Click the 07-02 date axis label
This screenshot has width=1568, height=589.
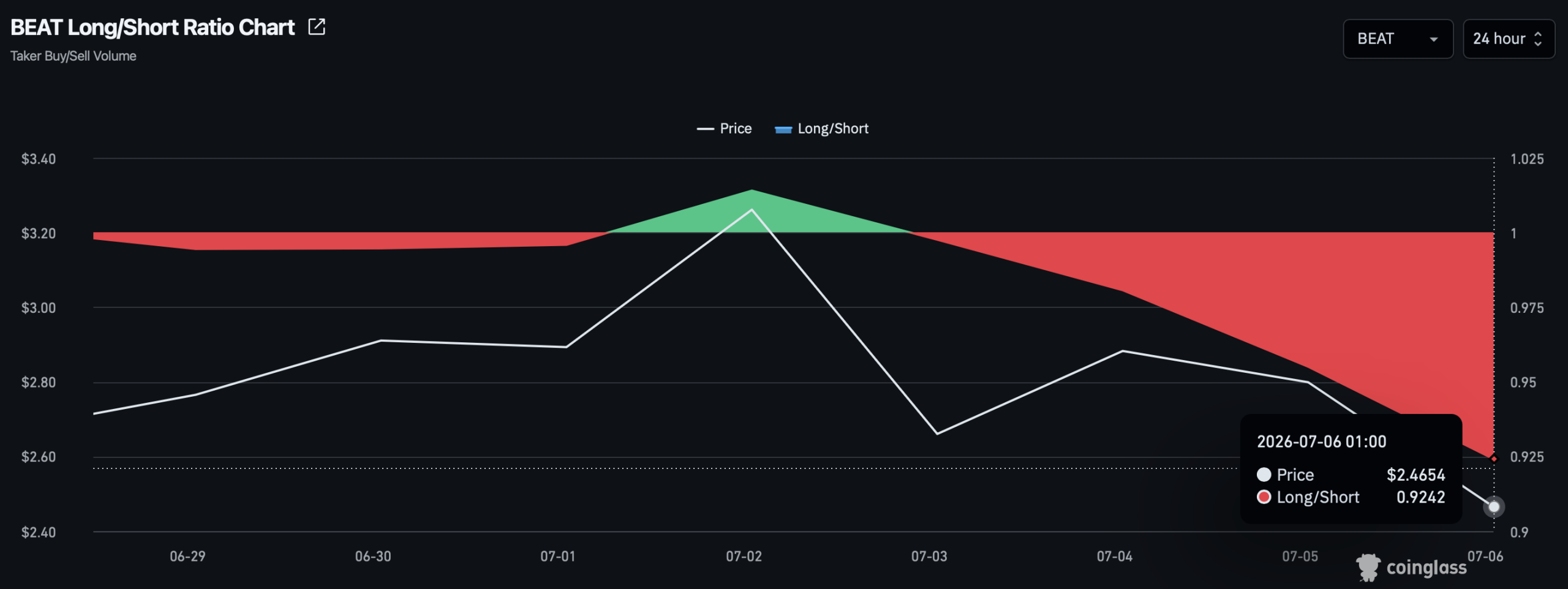point(744,557)
